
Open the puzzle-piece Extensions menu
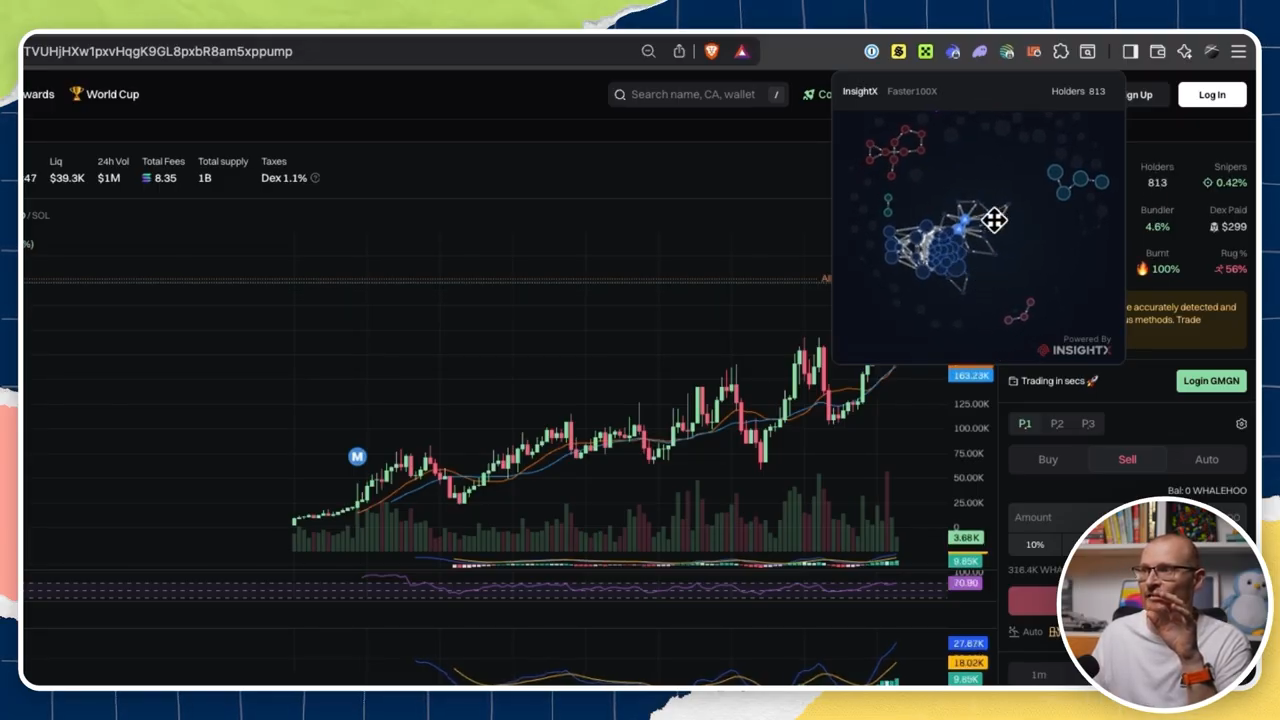(1061, 51)
